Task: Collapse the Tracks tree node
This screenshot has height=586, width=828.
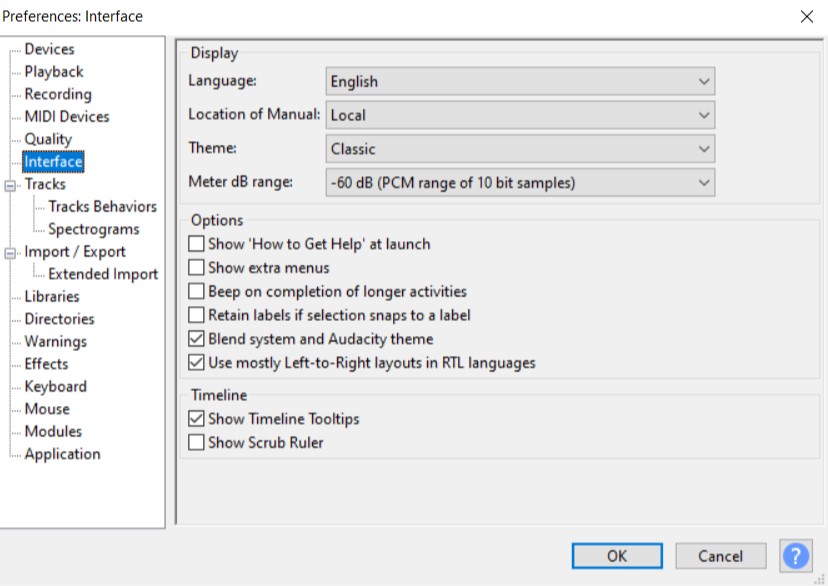Action: click(10, 186)
